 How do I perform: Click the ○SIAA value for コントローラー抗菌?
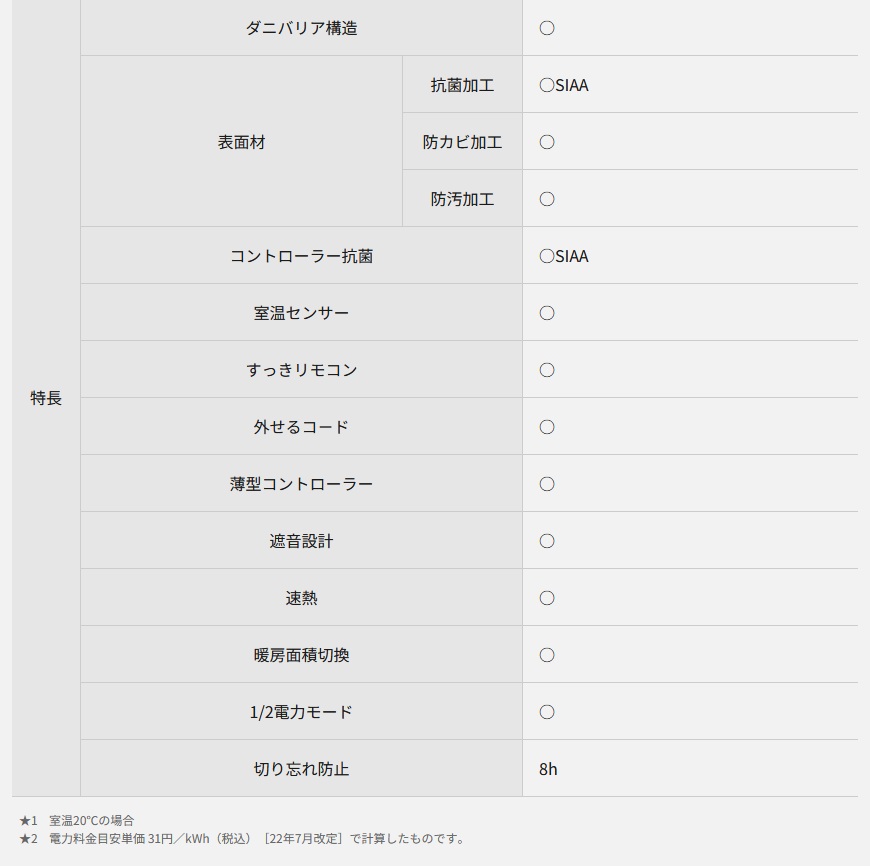564,256
